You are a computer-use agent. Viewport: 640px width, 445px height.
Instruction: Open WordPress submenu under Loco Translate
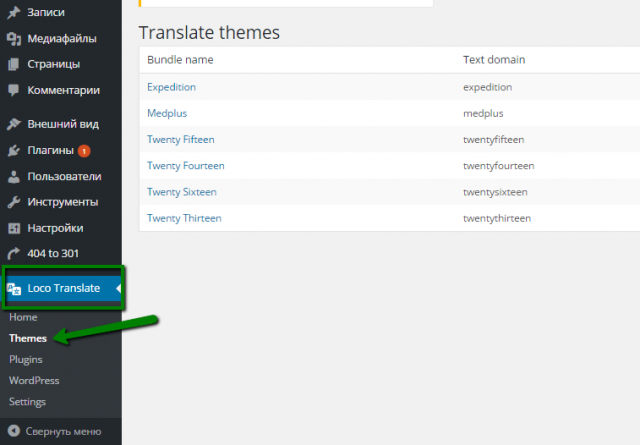pos(34,380)
